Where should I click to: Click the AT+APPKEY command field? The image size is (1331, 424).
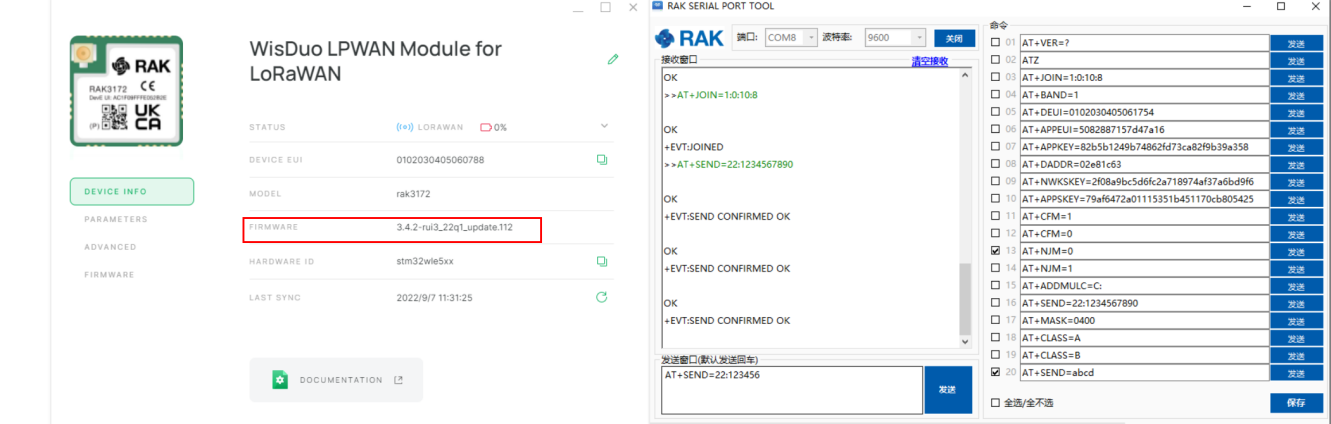pyautogui.click(x=1144, y=147)
